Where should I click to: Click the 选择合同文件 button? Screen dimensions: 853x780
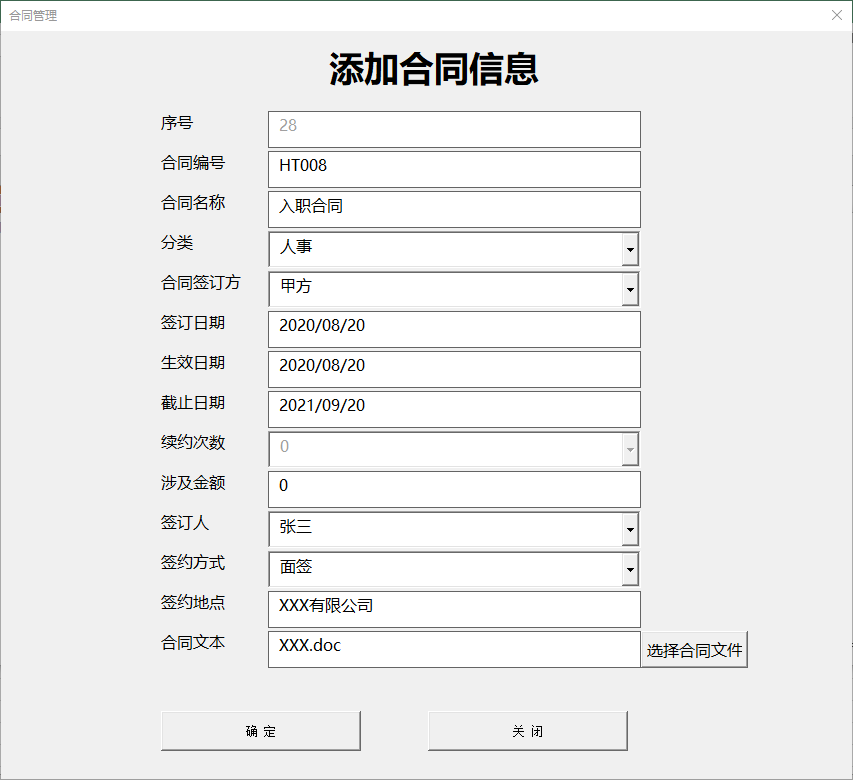click(695, 649)
